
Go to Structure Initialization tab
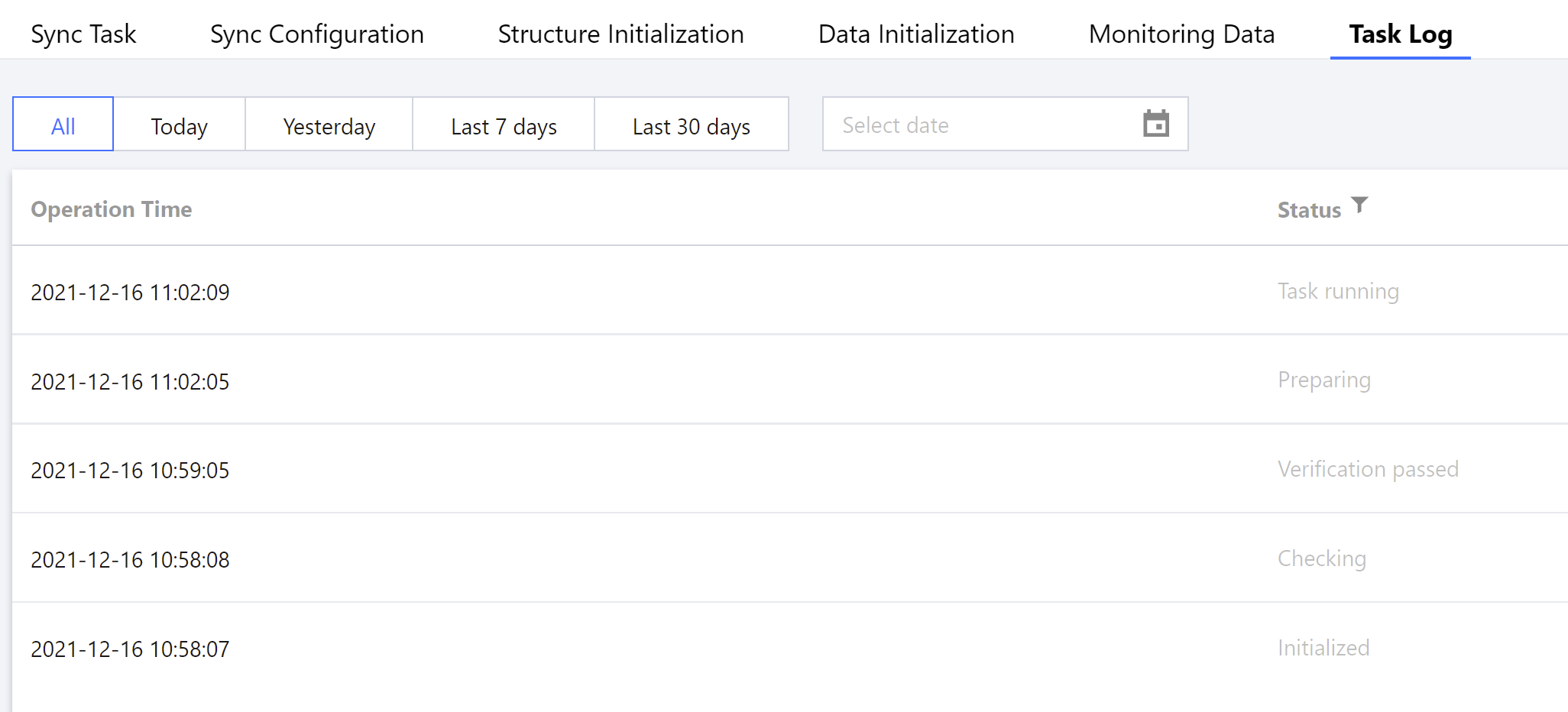[620, 34]
